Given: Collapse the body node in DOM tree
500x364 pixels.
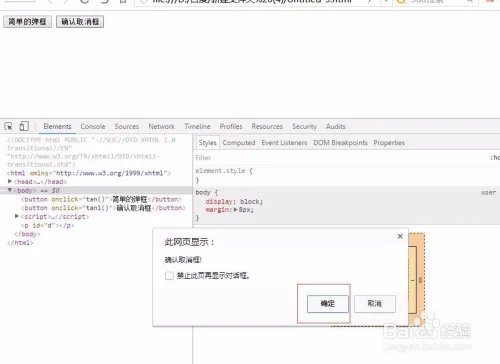Looking at the screenshot, I should (x=10, y=190).
